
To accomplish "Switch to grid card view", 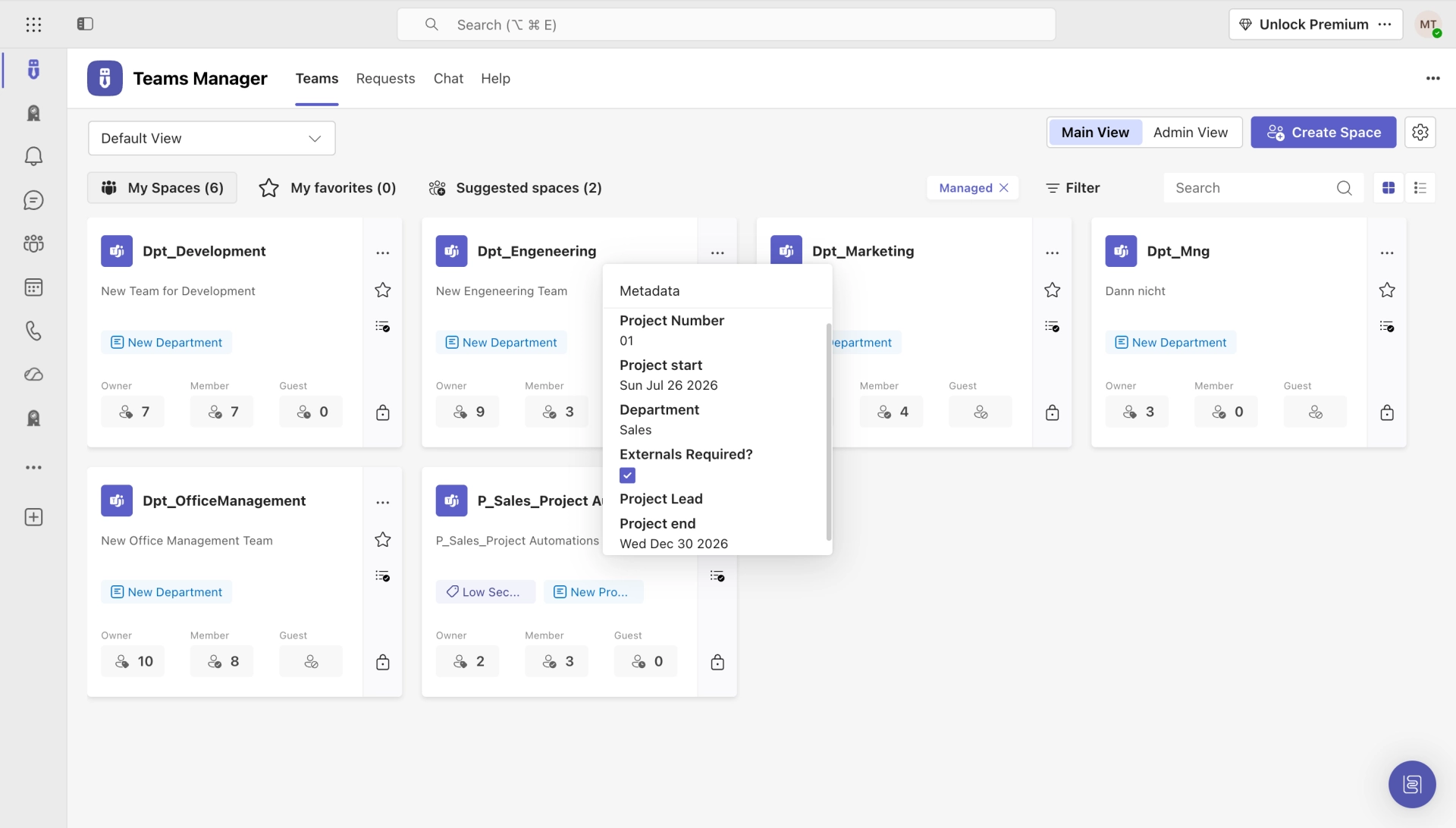I will point(1389,188).
